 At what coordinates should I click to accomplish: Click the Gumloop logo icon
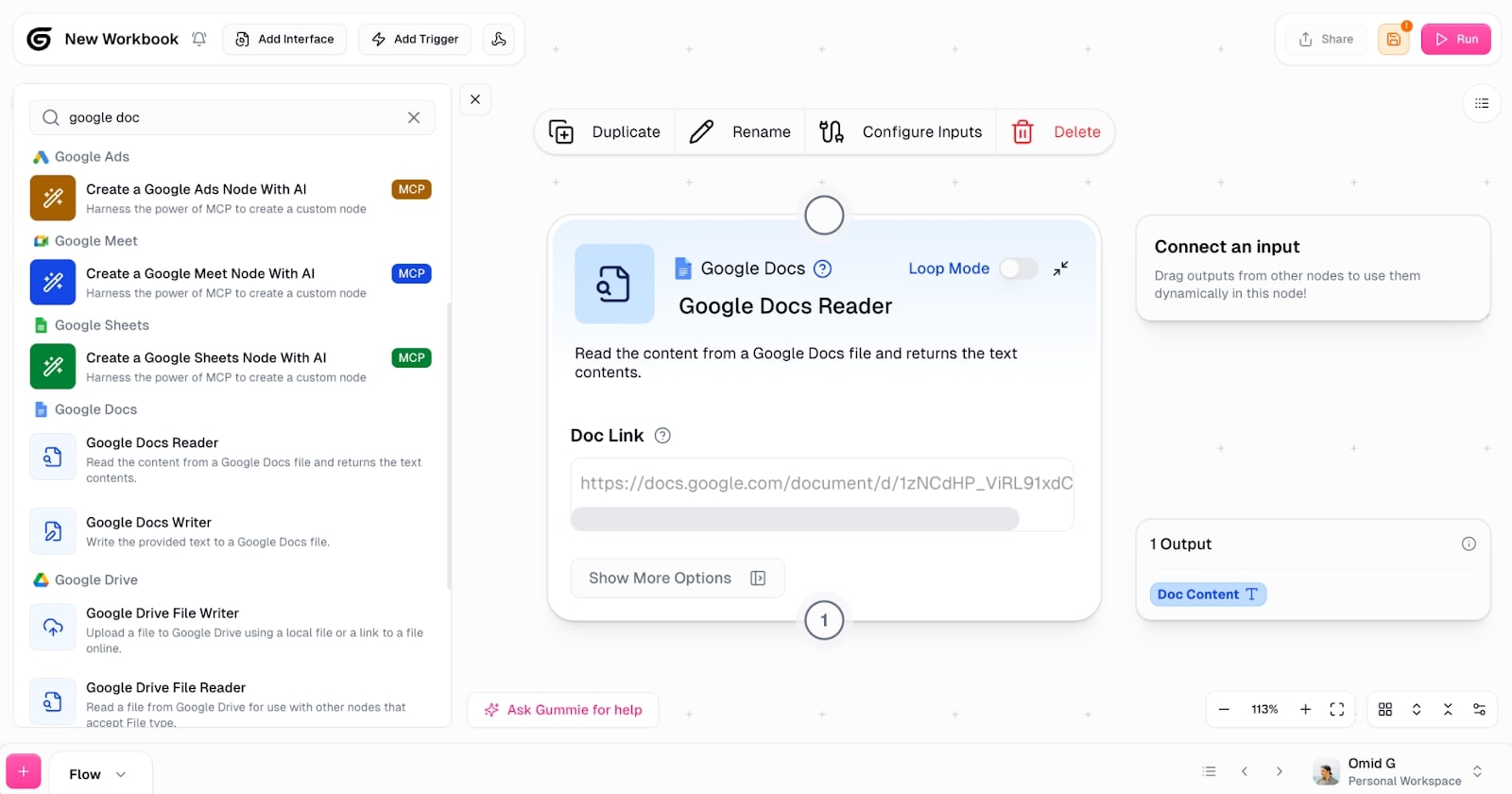39,39
